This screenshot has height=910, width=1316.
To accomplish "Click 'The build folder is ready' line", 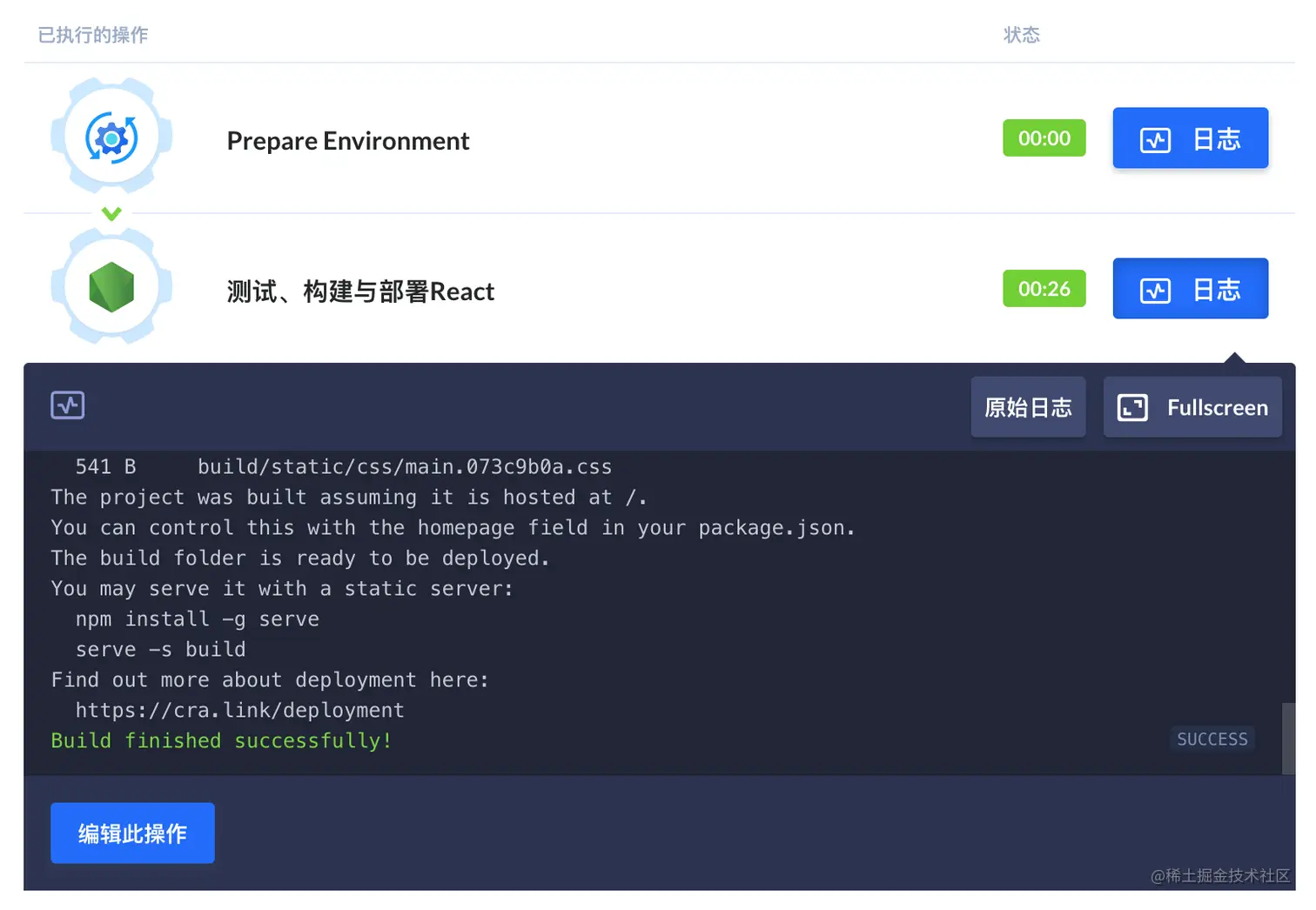I will coord(300,559).
